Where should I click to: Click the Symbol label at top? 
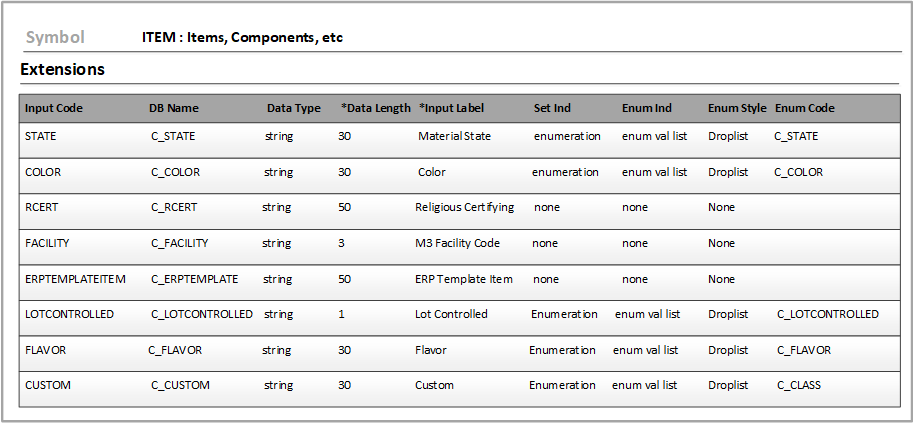point(55,38)
